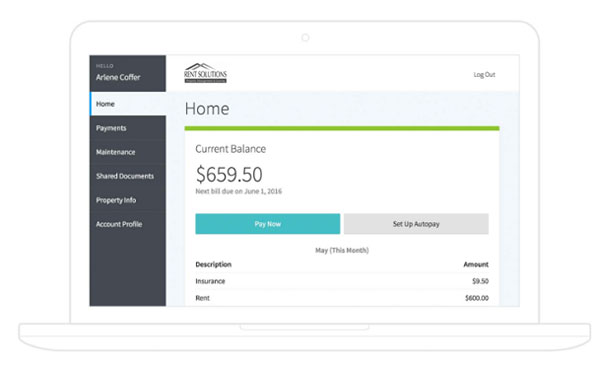This screenshot has width=596, height=375.
Task: Open the Home sidebar item
Action: pyautogui.click(x=128, y=104)
